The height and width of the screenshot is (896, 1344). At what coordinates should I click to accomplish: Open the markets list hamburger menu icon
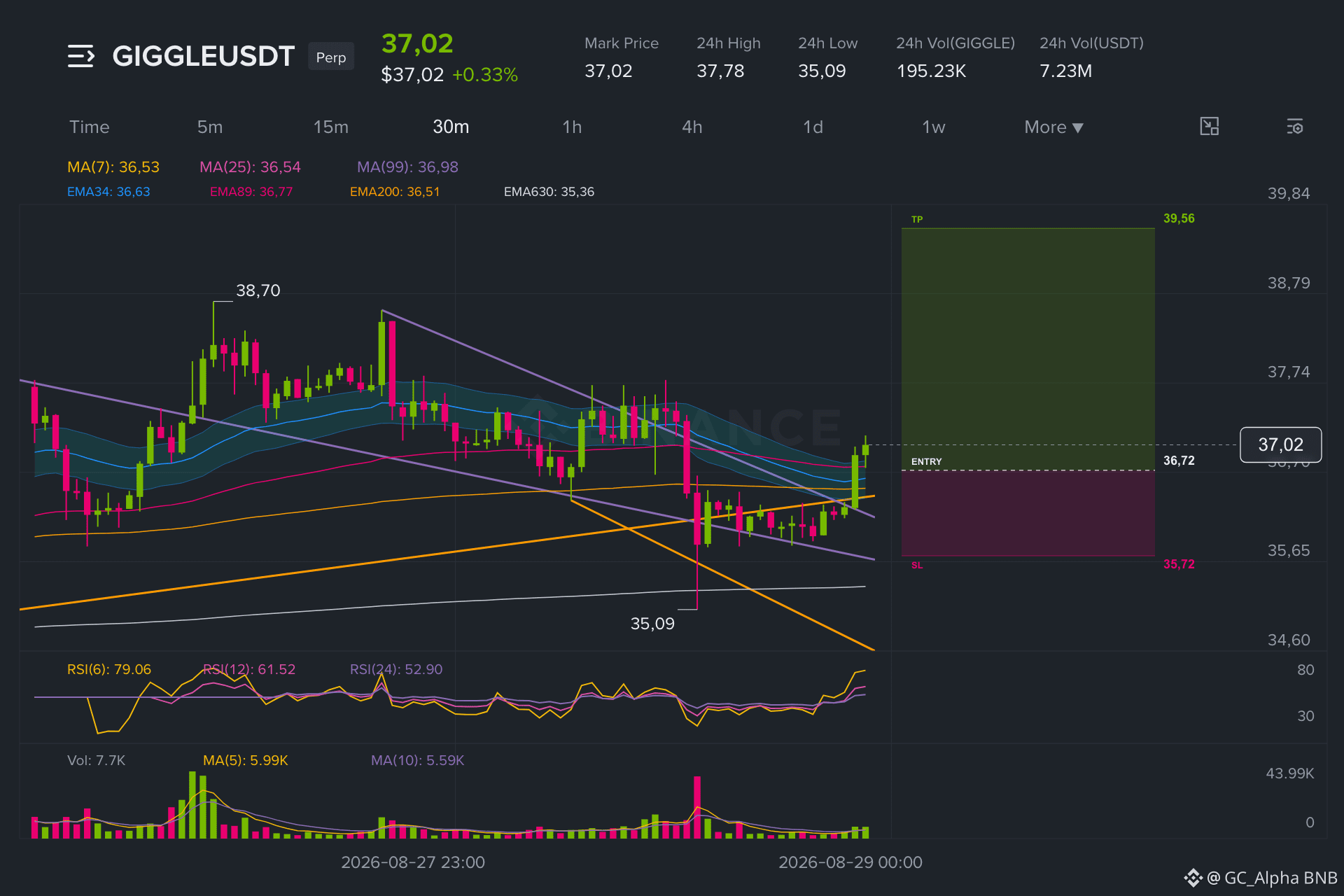80,56
